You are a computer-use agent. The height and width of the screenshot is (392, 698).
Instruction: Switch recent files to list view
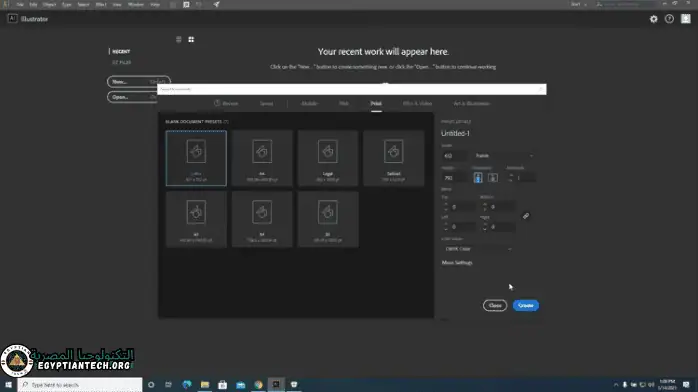[x=179, y=40]
